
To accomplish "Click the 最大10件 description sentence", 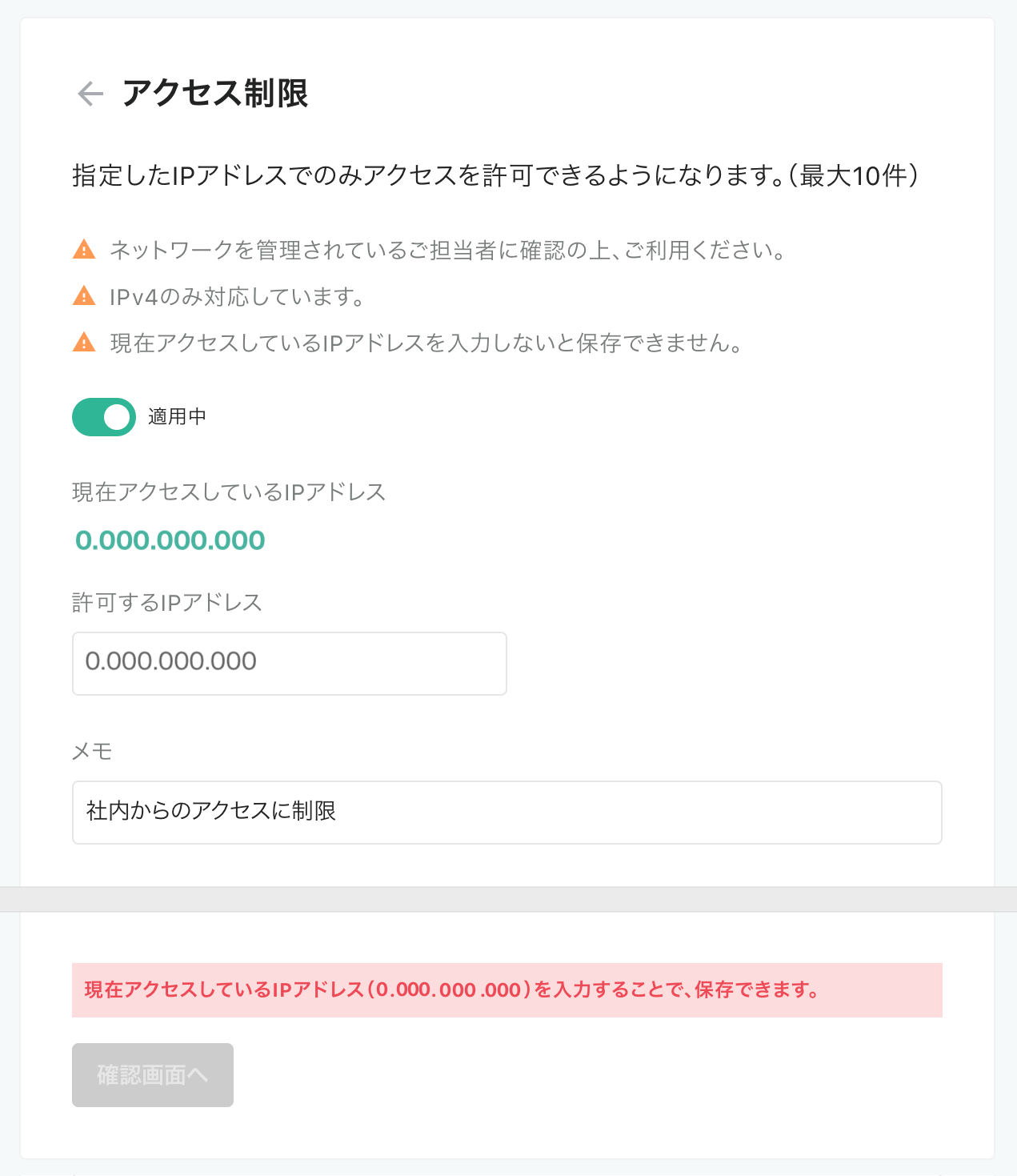I will tap(496, 175).
